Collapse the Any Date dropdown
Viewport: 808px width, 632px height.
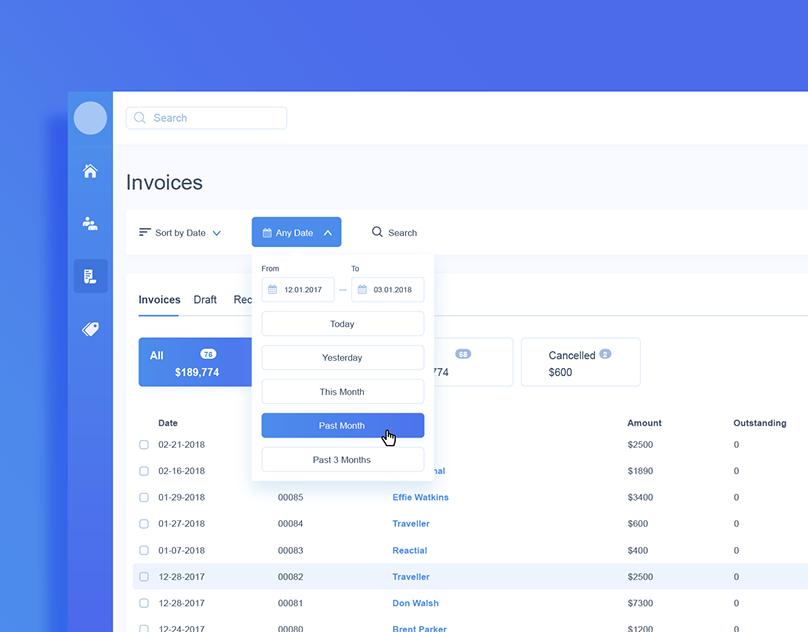328,233
